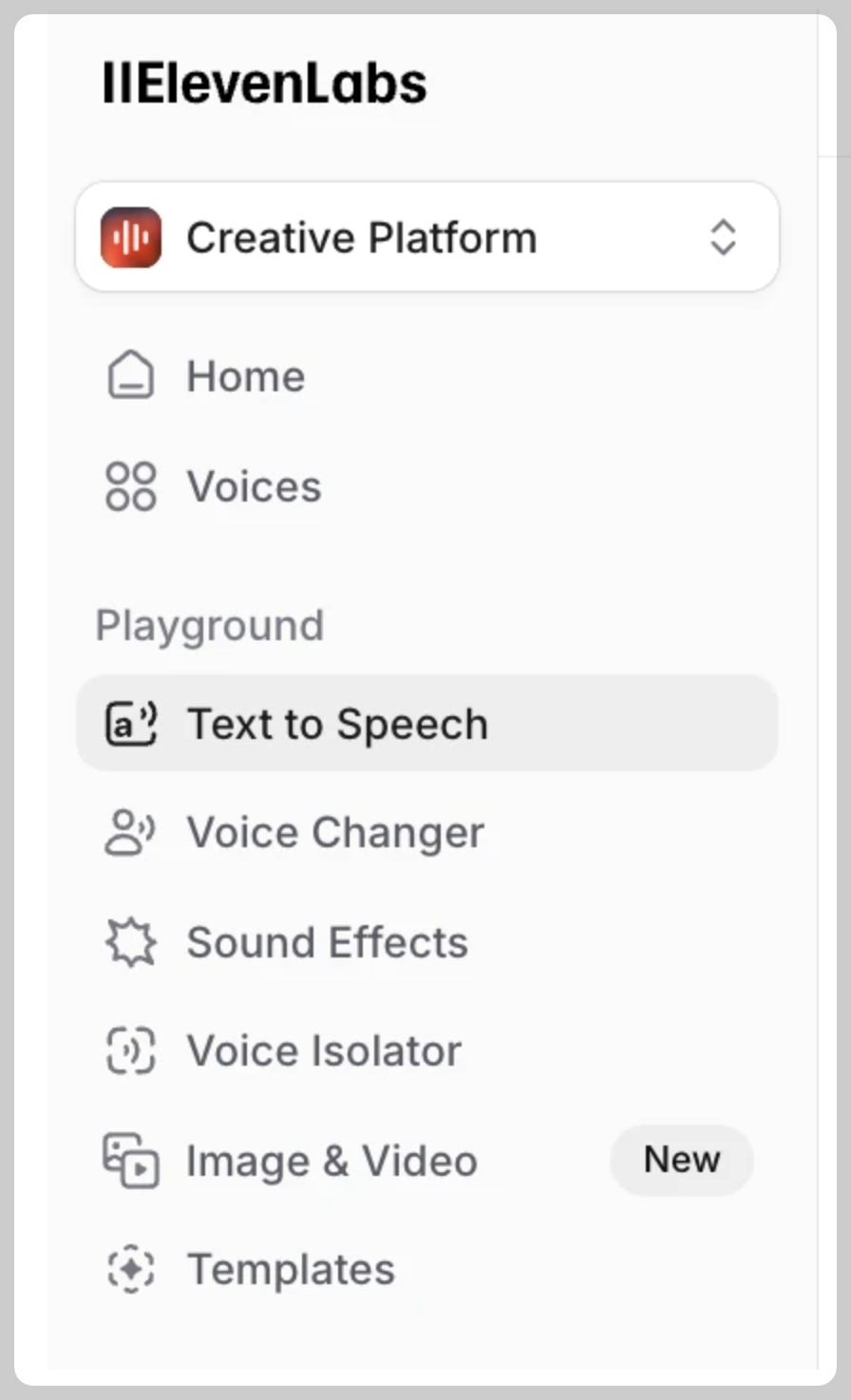Open Text to Speech label
This screenshot has width=851, height=1400.
click(x=338, y=725)
